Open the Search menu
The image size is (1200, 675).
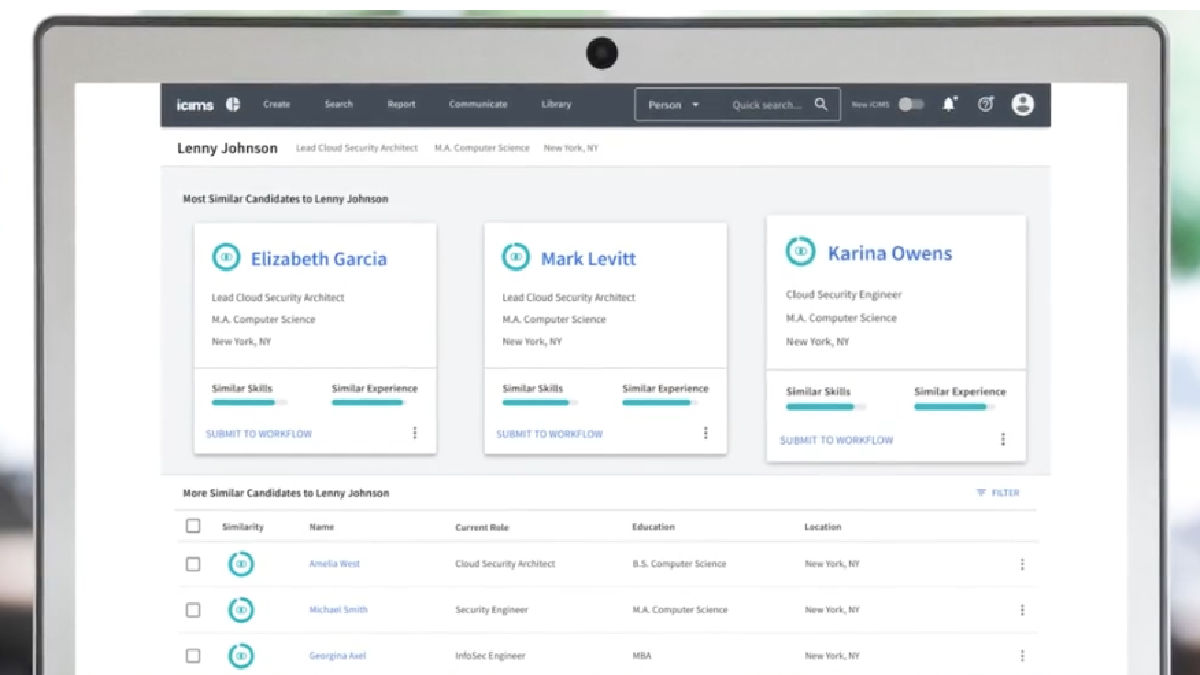tap(339, 104)
